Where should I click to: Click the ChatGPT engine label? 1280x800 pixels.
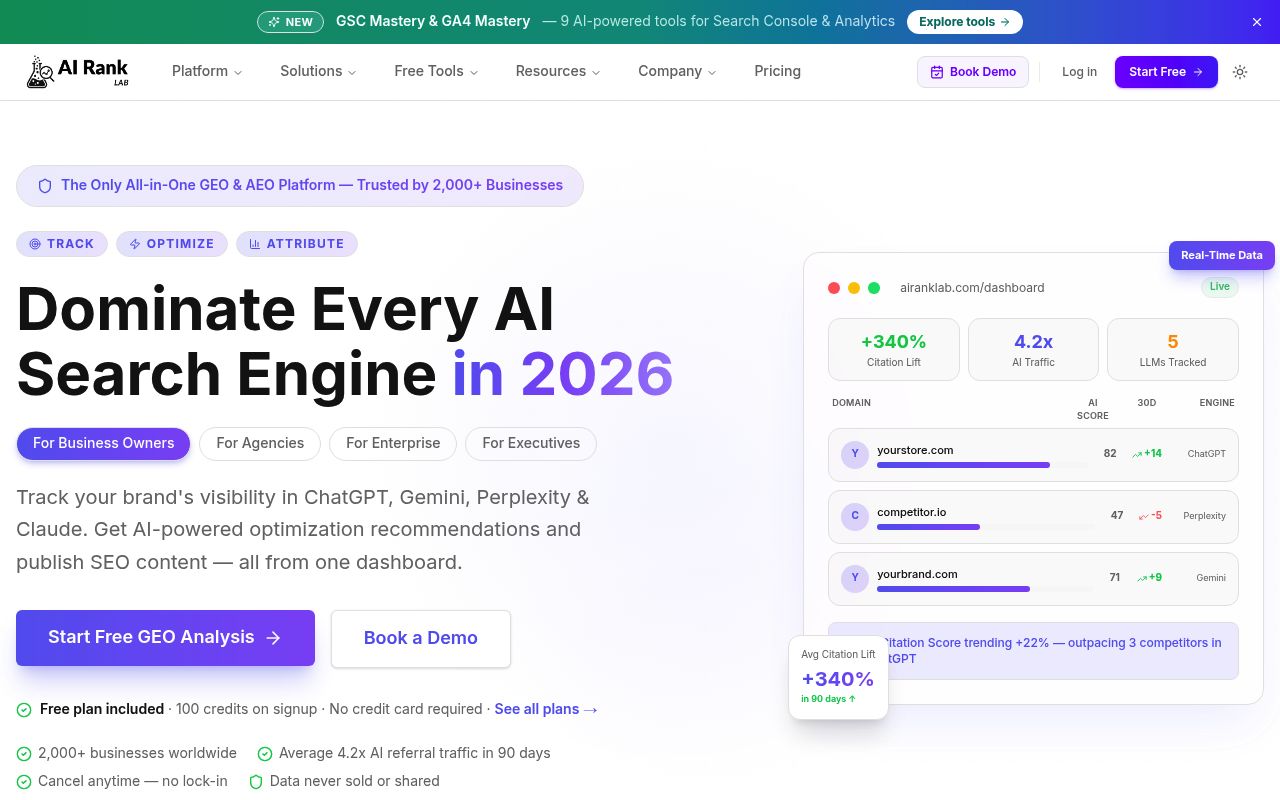coord(1206,454)
